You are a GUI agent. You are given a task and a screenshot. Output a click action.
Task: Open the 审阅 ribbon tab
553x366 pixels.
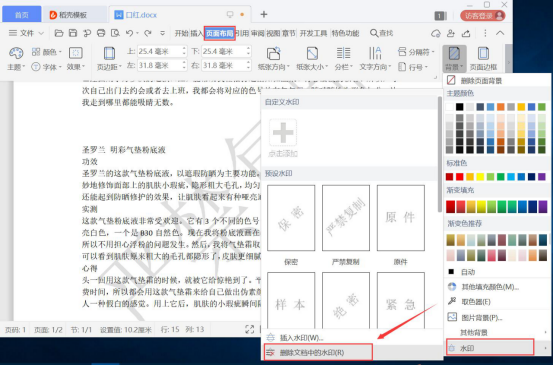click(257, 33)
